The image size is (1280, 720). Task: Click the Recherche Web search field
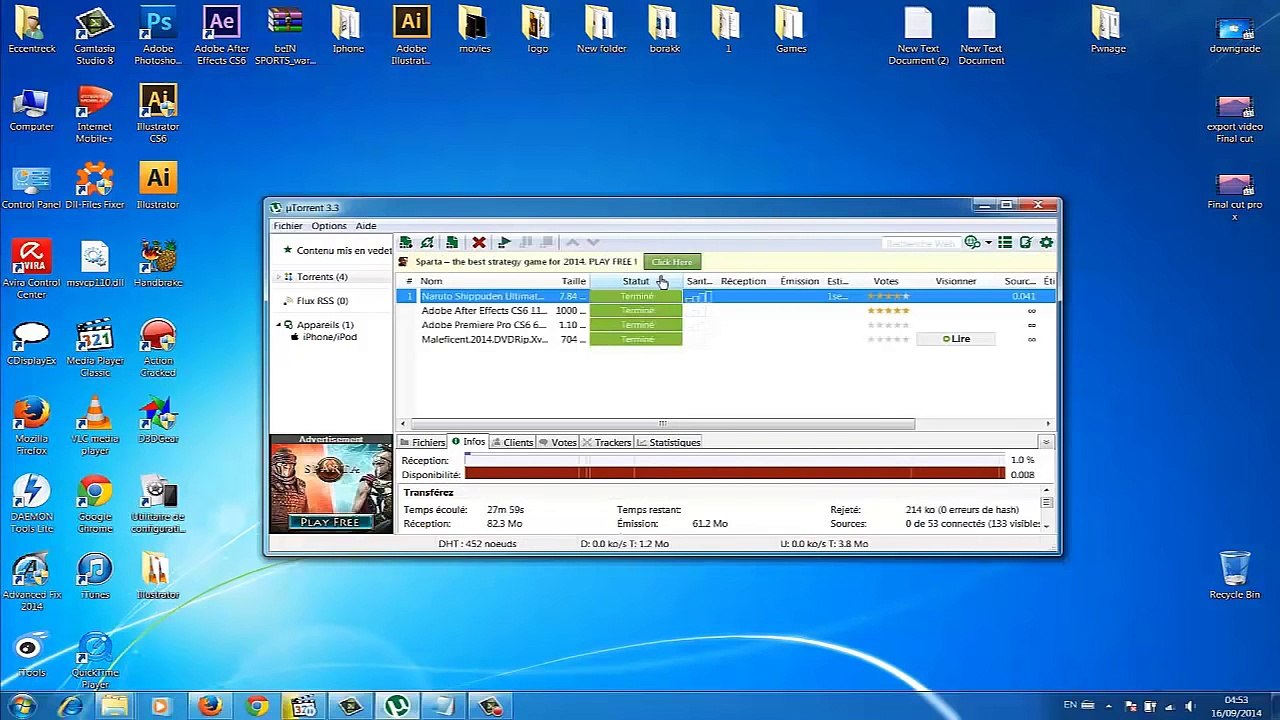click(921, 242)
